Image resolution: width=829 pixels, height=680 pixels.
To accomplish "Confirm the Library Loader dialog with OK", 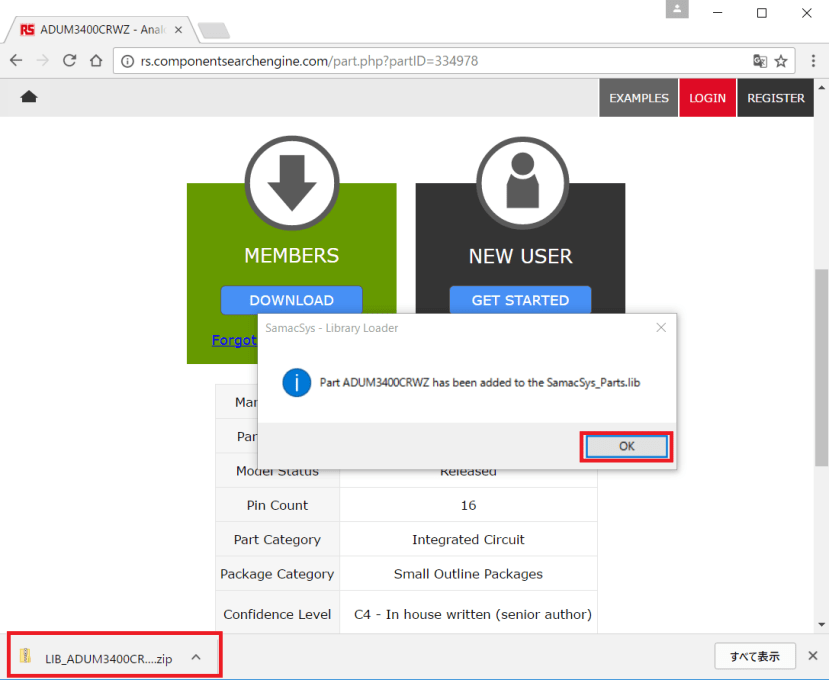I will click(627, 446).
